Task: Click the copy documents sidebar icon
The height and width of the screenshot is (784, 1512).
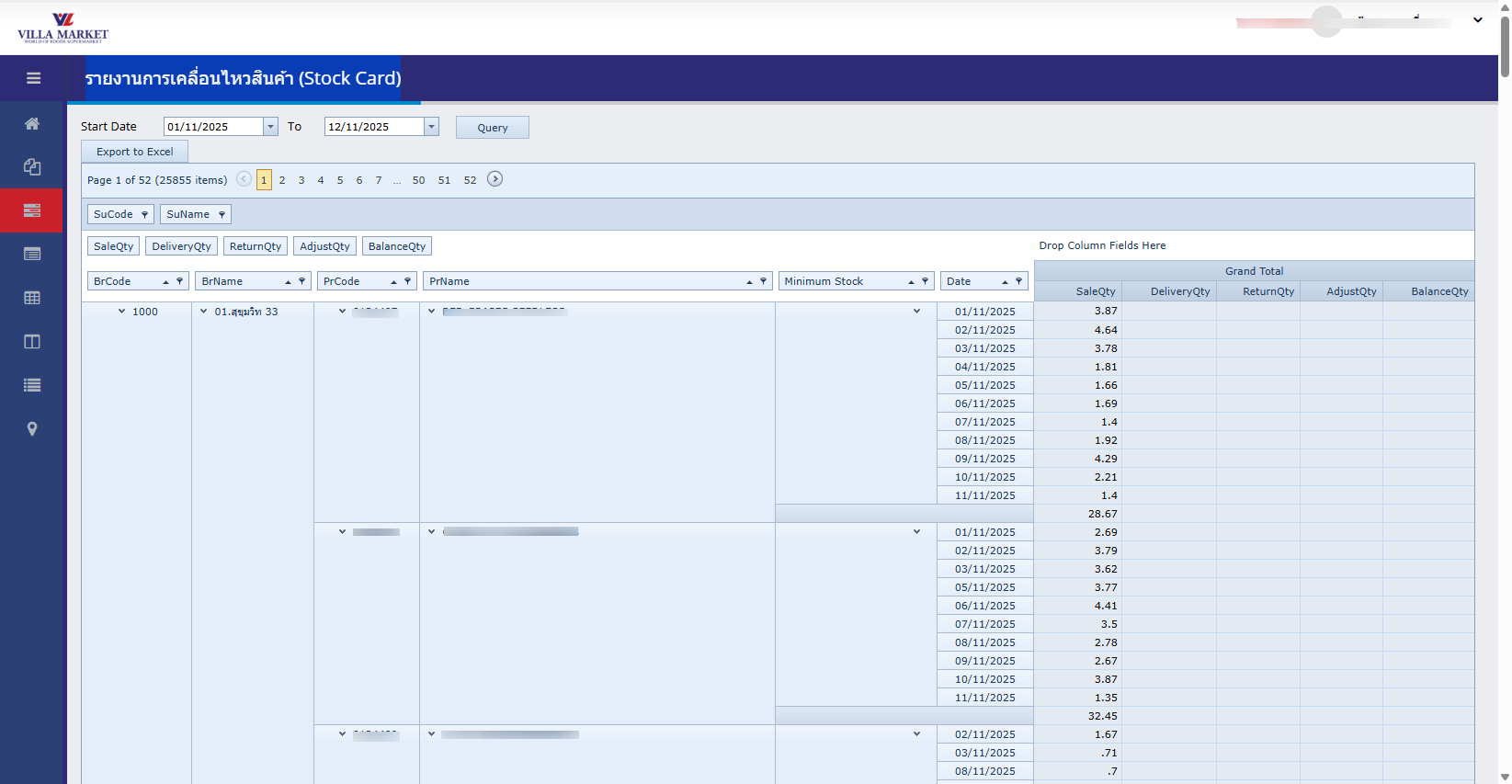Action: click(32, 166)
